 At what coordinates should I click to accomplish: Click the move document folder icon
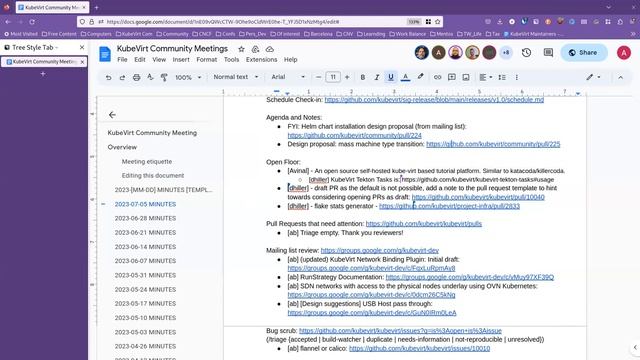click(256, 49)
